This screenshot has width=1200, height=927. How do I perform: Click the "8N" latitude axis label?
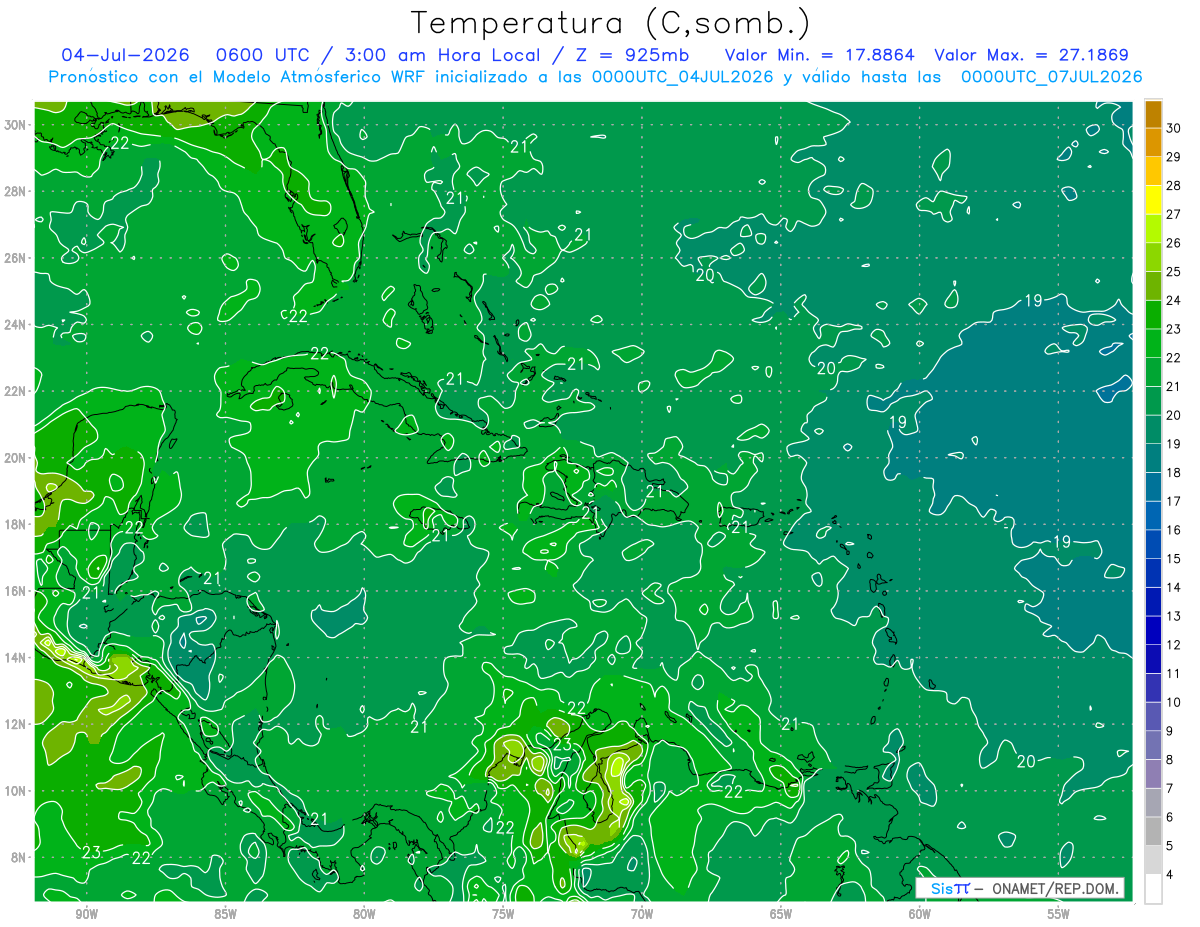[19, 857]
